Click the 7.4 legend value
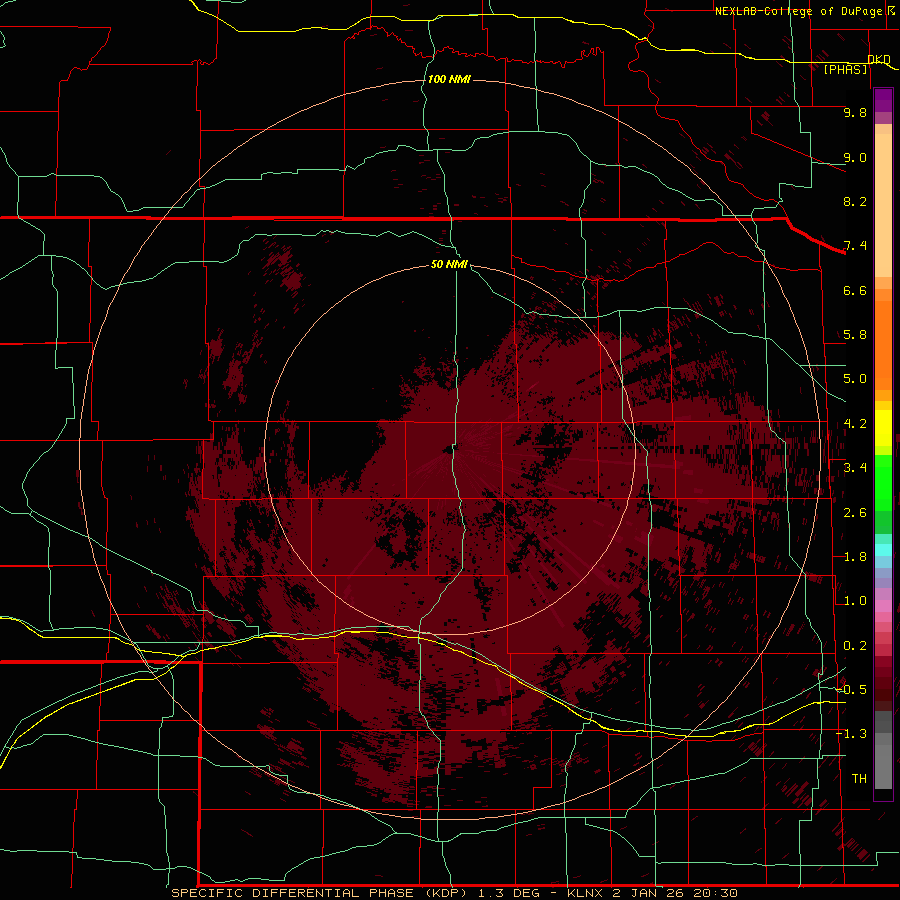 click(855, 246)
